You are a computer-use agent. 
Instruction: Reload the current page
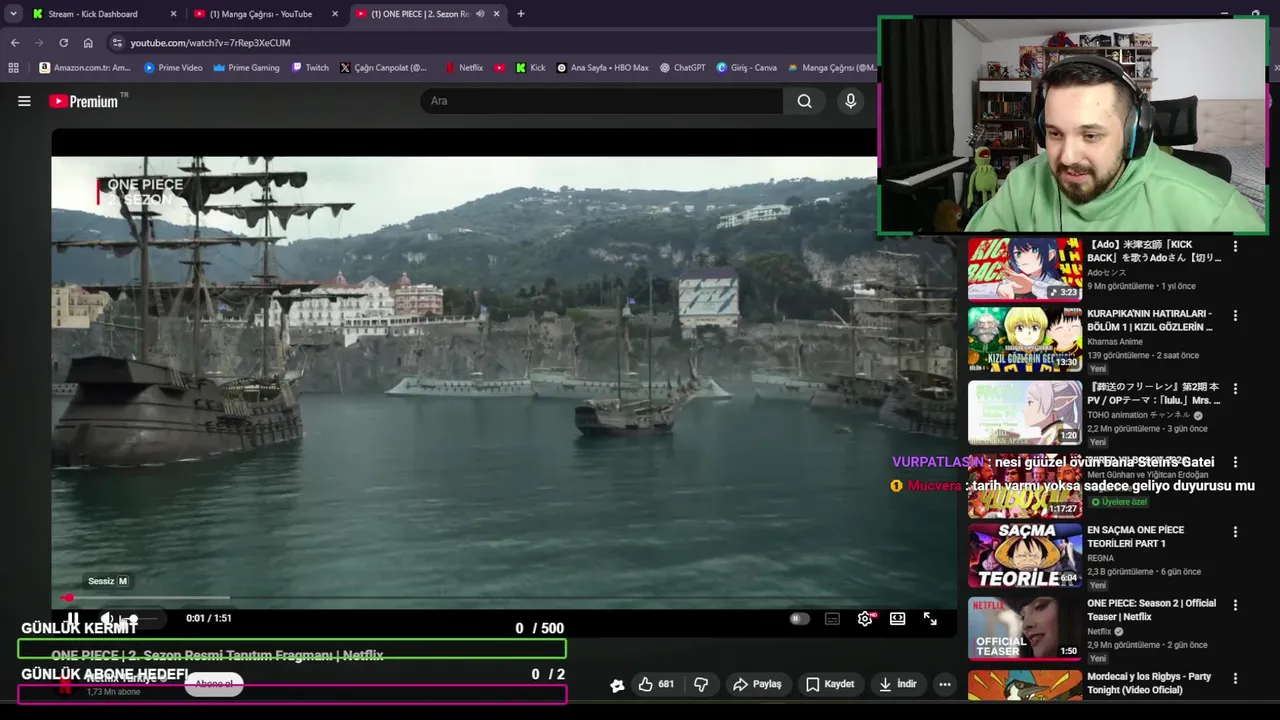[x=64, y=43]
